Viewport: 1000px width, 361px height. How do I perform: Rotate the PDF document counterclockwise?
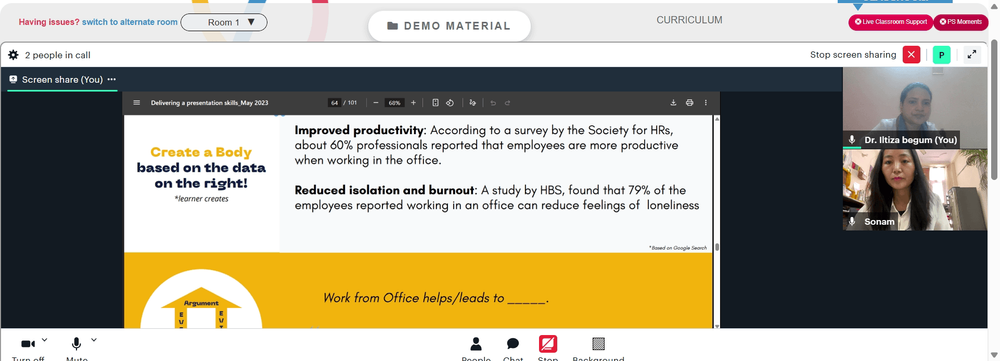(x=450, y=103)
